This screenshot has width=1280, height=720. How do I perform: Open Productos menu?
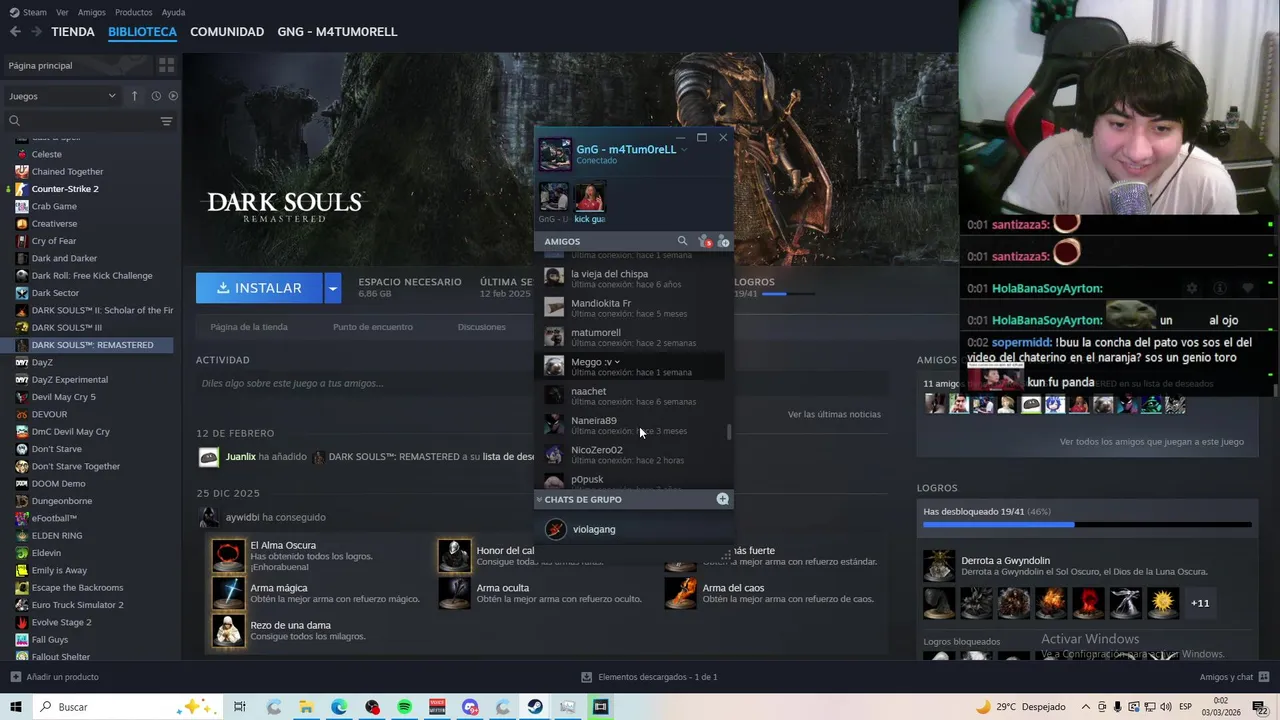coord(133,12)
